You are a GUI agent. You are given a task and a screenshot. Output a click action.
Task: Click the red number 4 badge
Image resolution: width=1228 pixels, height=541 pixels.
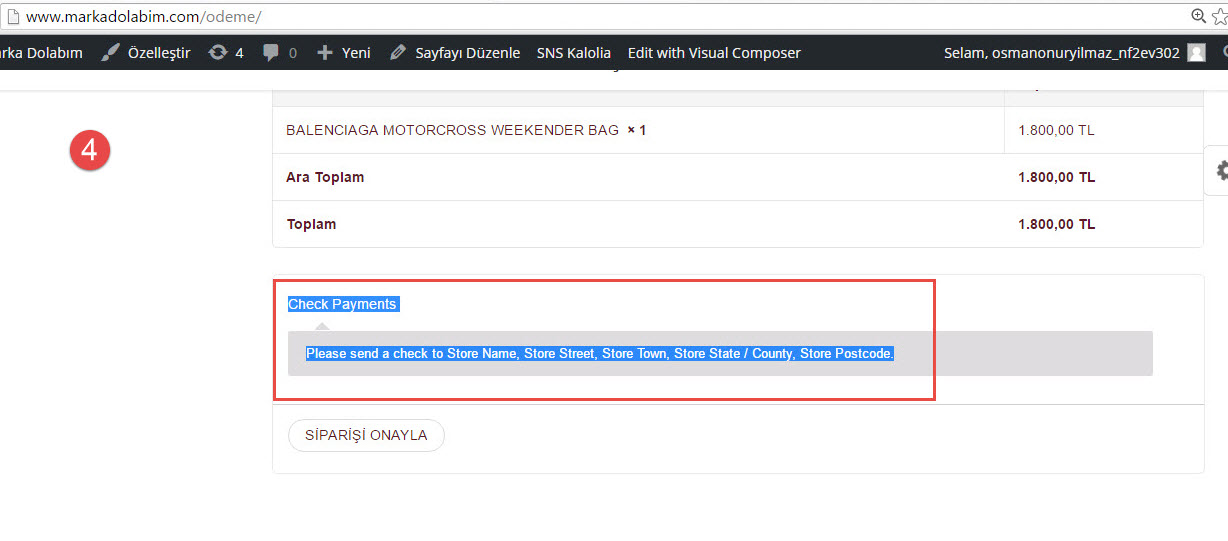(89, 151)
